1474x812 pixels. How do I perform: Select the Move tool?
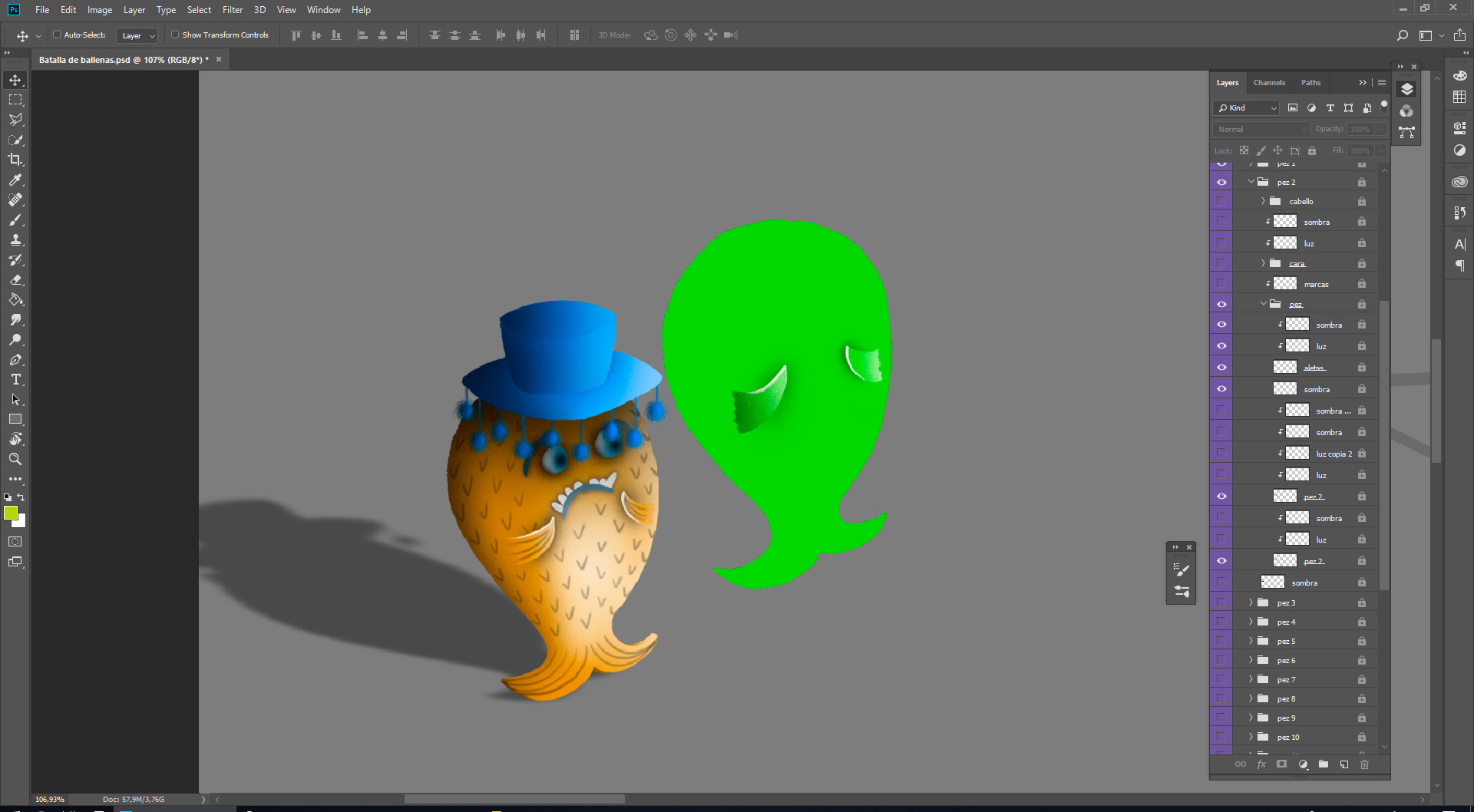coord(15,80)
